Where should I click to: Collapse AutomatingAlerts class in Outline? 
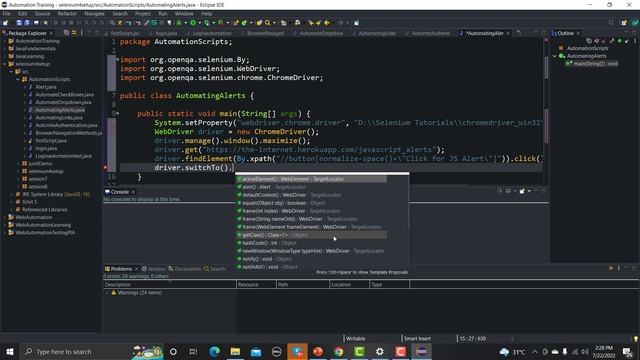(x=555, y=56)
